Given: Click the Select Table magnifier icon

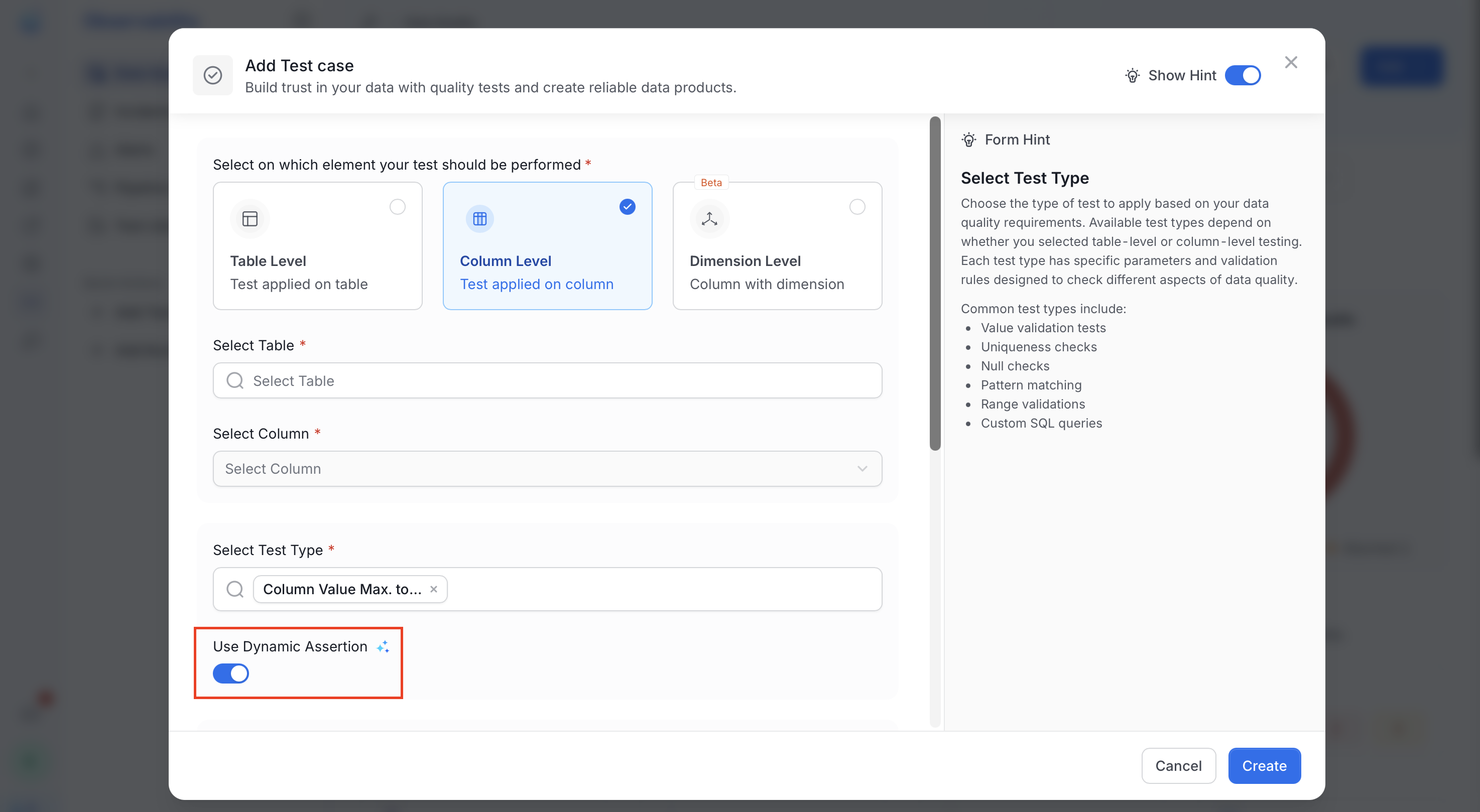Looking at the screenshot, I should click(x=234, y=380).
